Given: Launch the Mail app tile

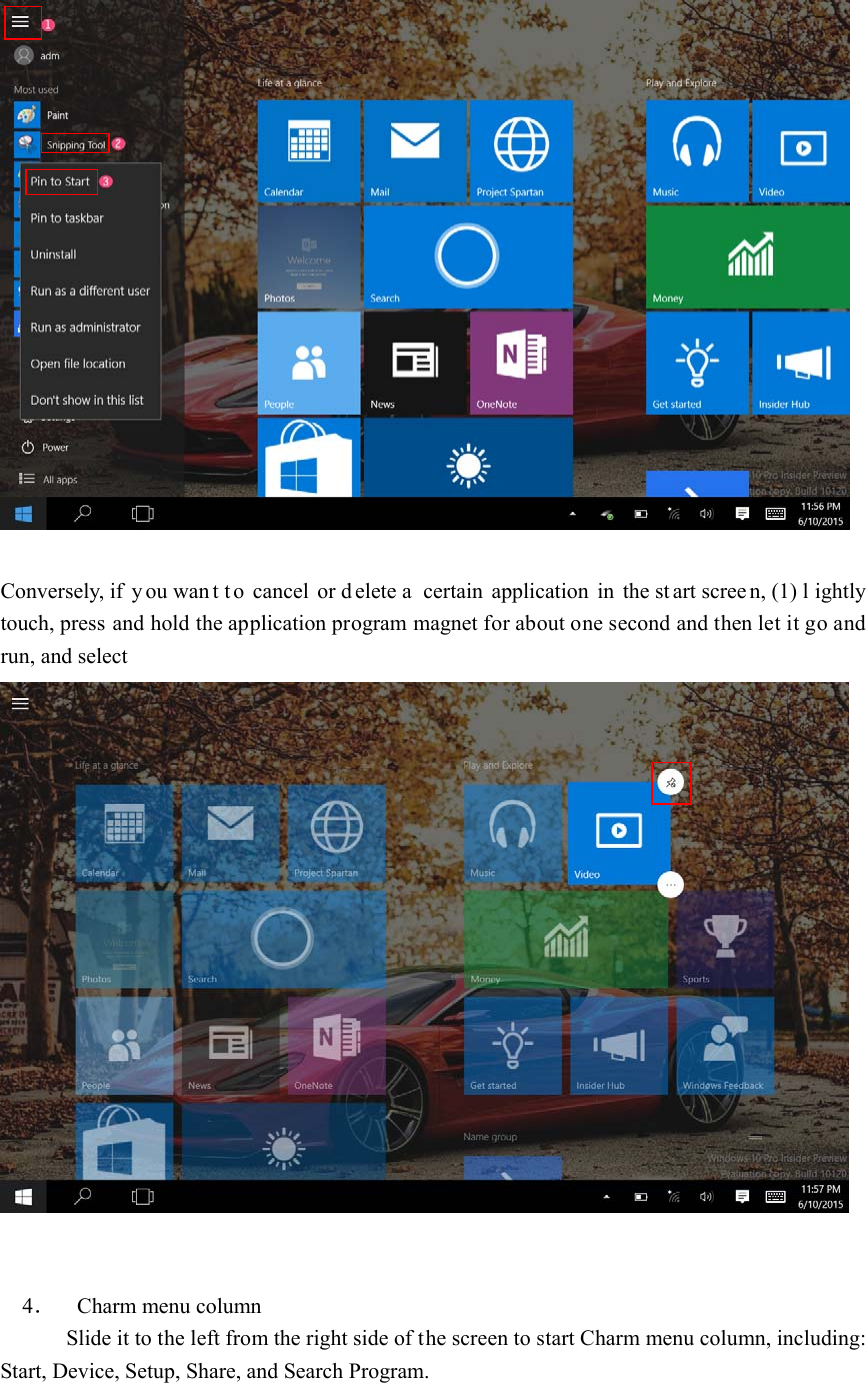Looking at the screenshot, I should point(415,150).
